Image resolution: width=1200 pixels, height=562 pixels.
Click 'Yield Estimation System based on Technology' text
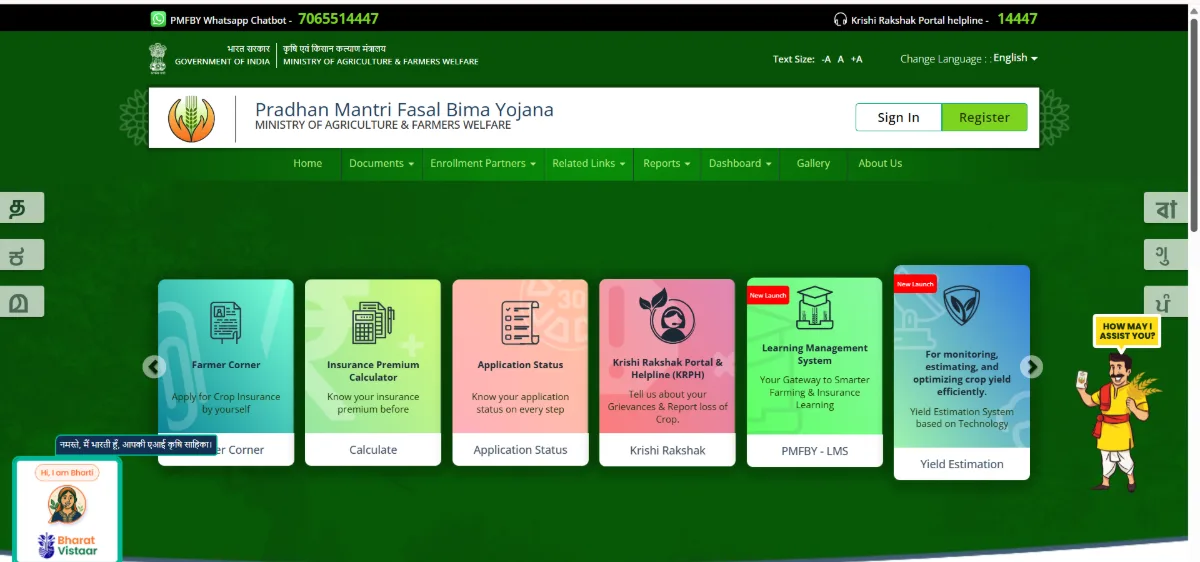coord(962,418)
